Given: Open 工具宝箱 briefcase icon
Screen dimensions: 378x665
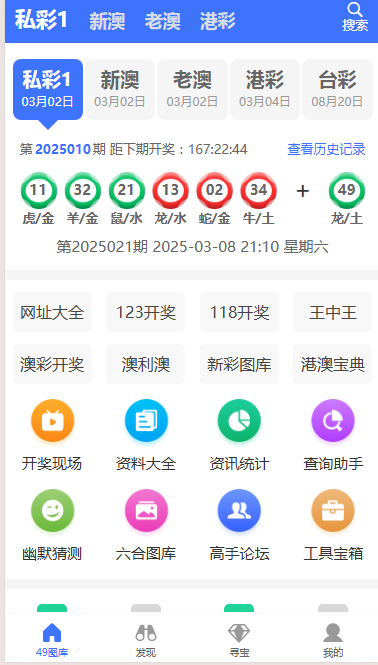Looking at the screenshot, I should coord(333,511).
